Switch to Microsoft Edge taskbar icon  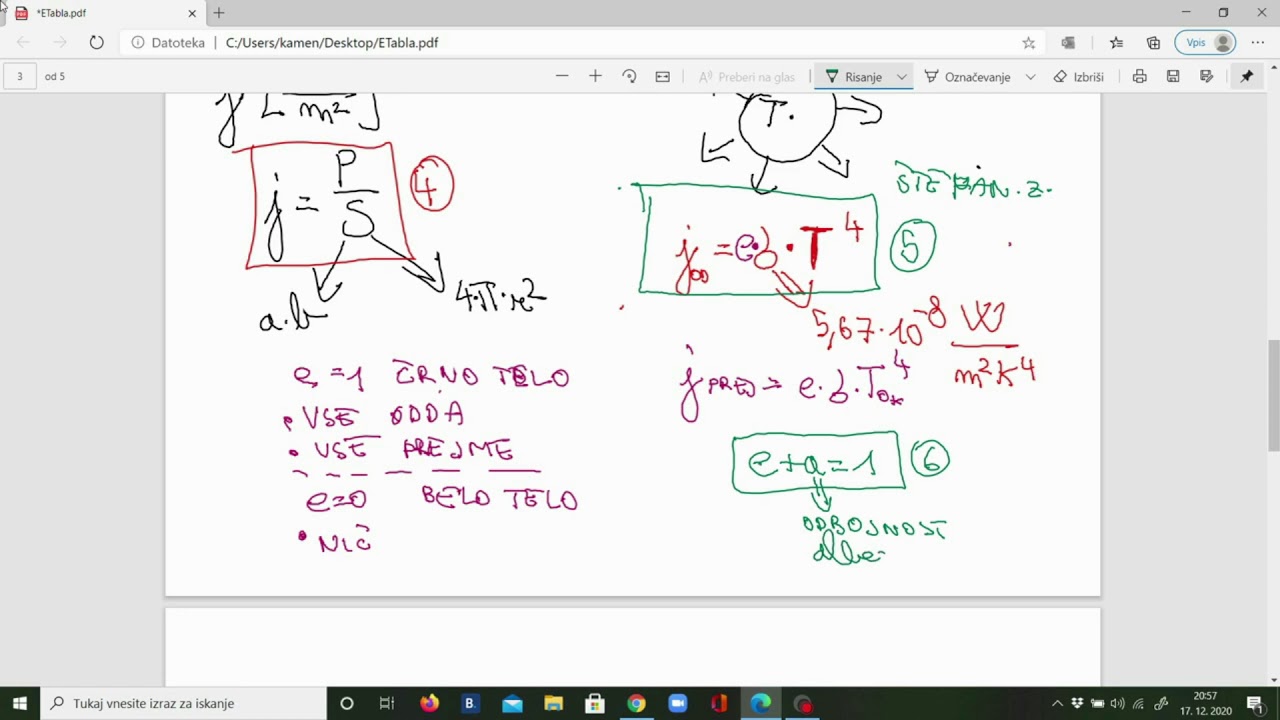click(x=761, y=703)
